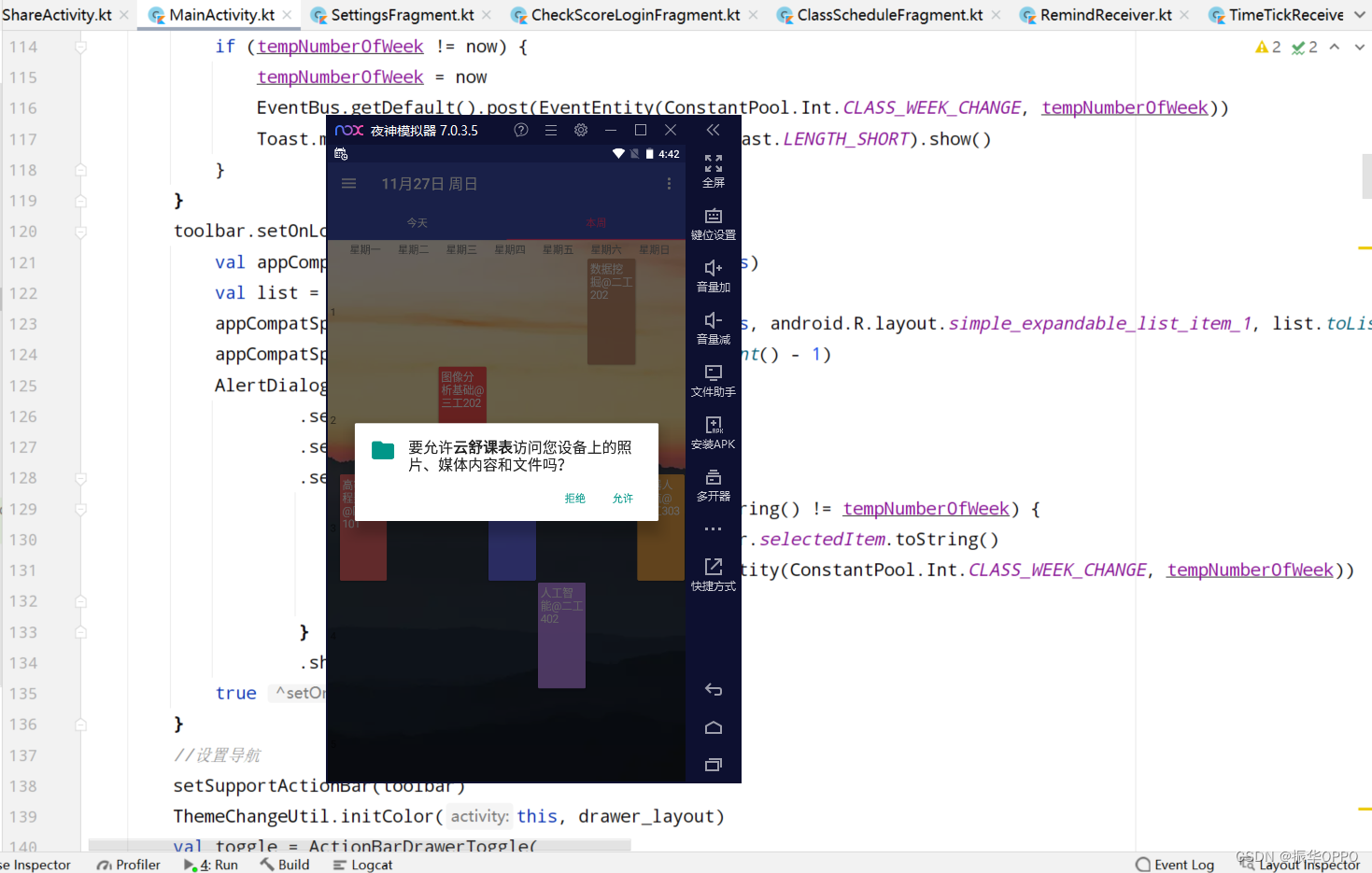Toggle fold marker at line 128
This screenshot has height=873, width=1372.
[81, 478]
